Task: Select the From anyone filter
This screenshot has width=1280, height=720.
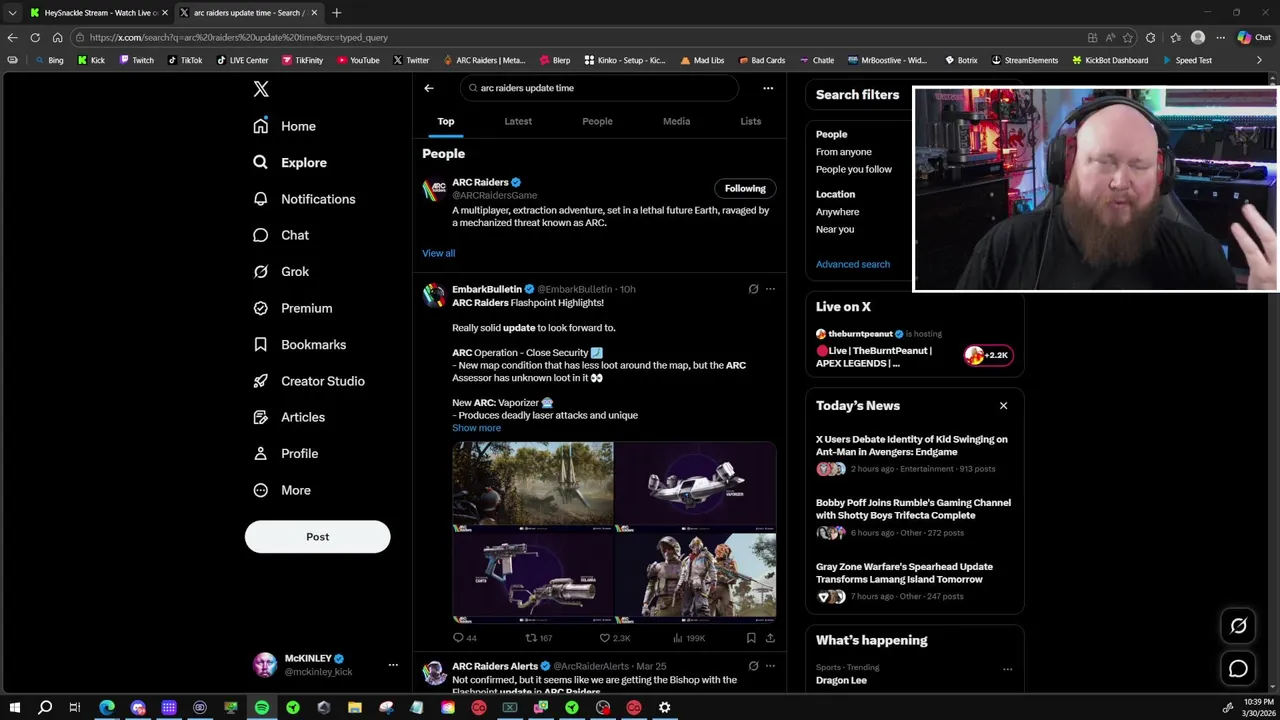Action: 844,152
